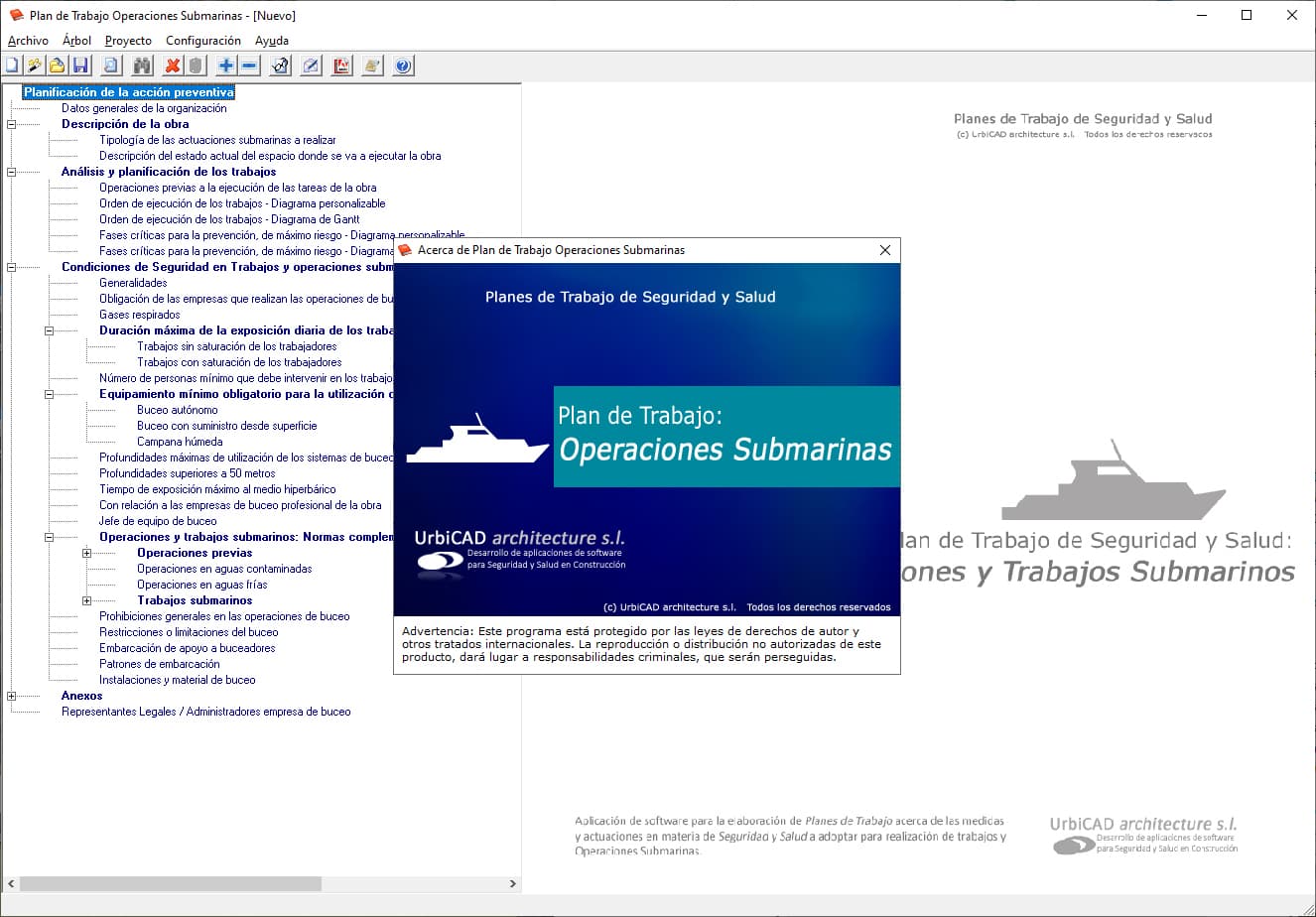The height and width of the screenshot is (917, 1316).
Task: Collapse Equipamiento mínimo obligatorio node
Action: click(x=49, y=394)
